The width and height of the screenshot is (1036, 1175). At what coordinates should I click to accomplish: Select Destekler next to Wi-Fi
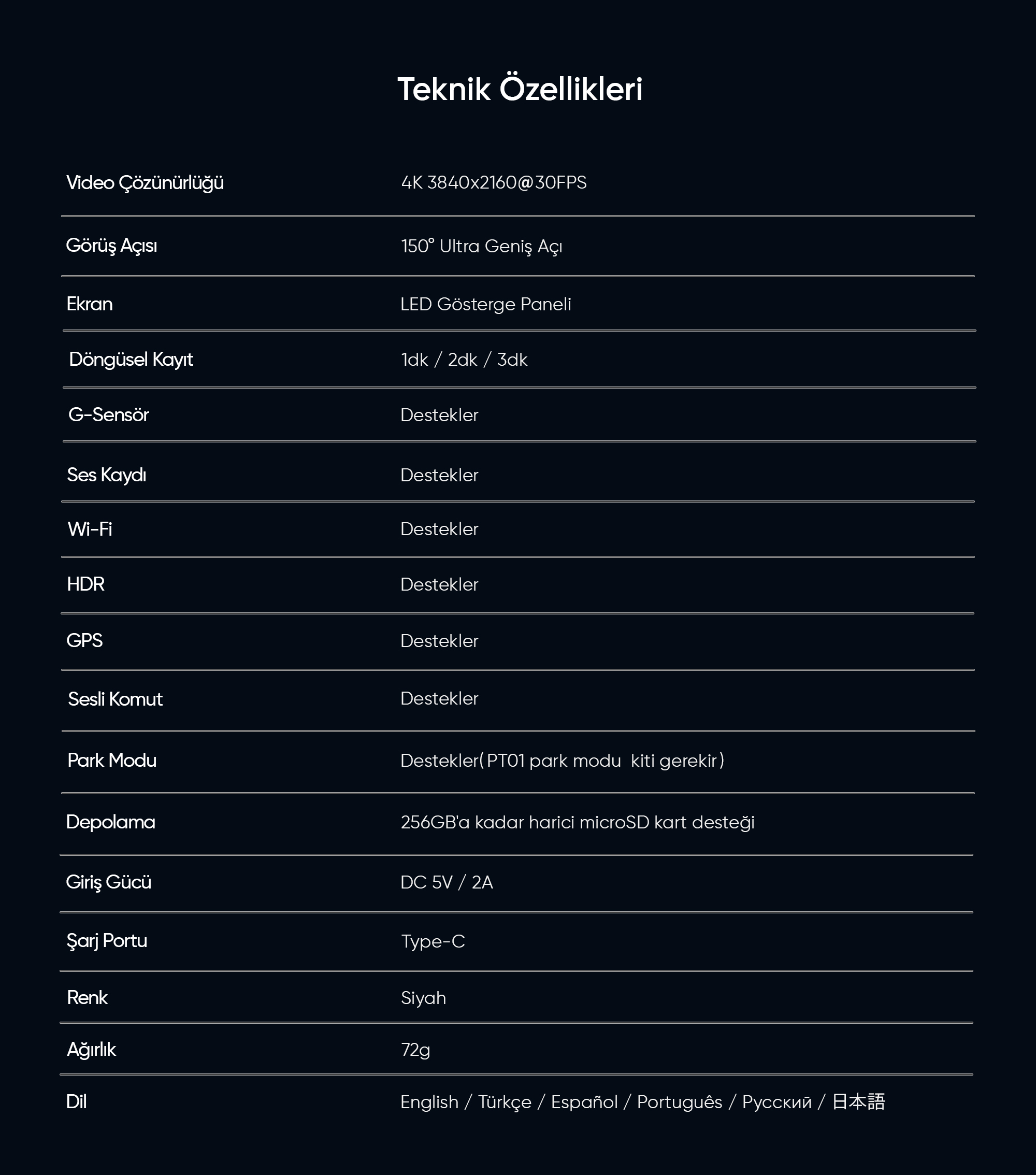[439, 529]
